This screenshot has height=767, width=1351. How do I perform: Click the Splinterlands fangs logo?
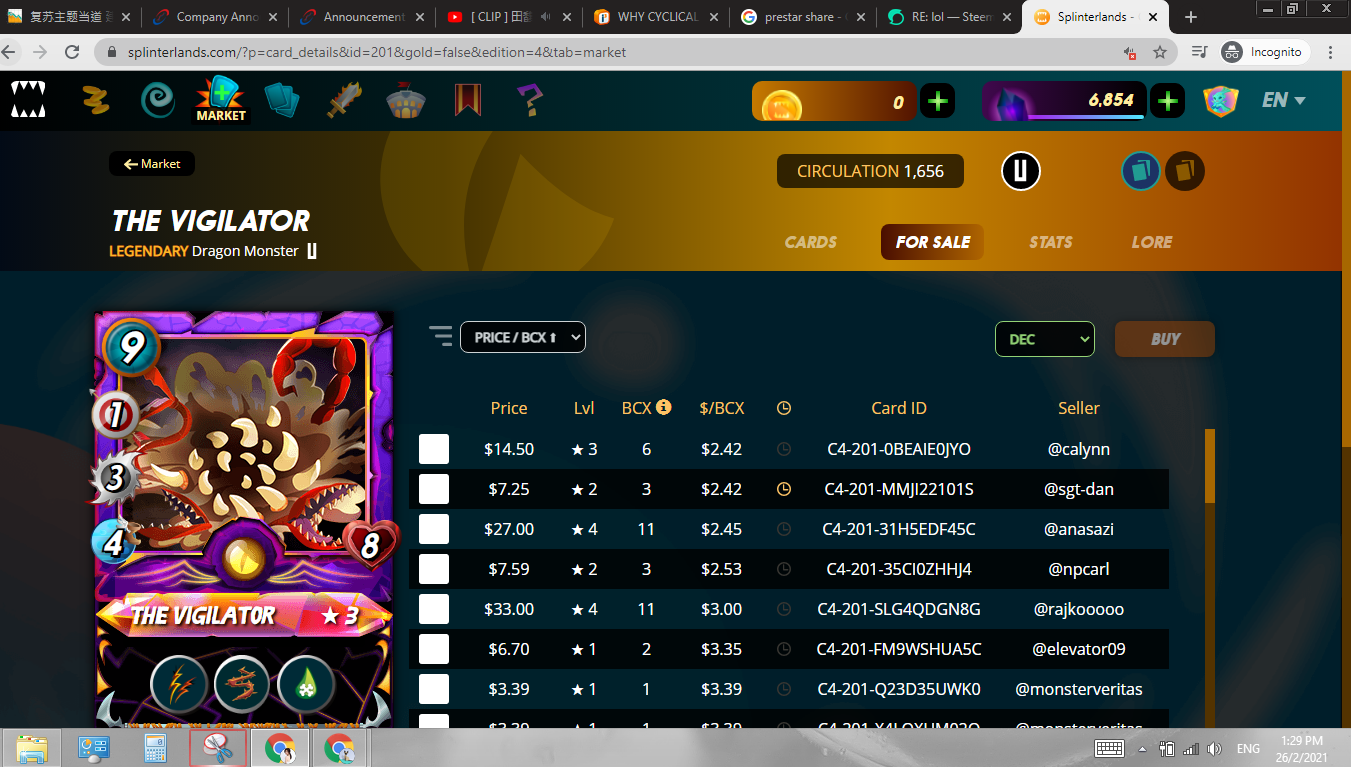[28, 99]
